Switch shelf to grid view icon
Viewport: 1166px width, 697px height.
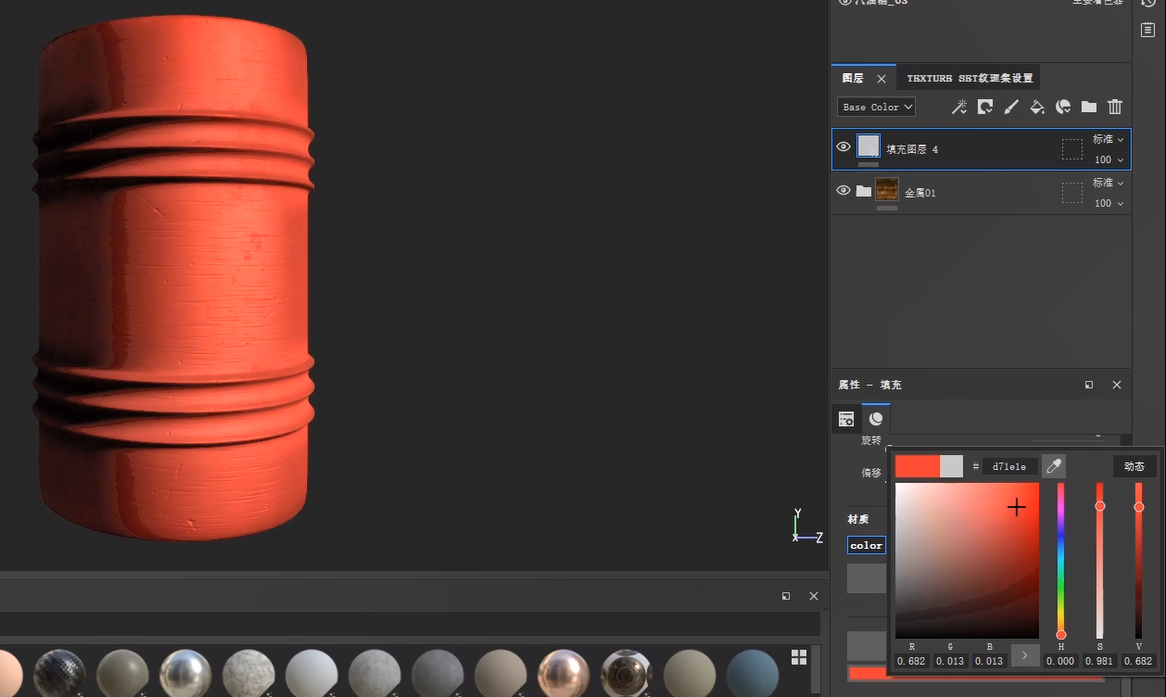799,657
